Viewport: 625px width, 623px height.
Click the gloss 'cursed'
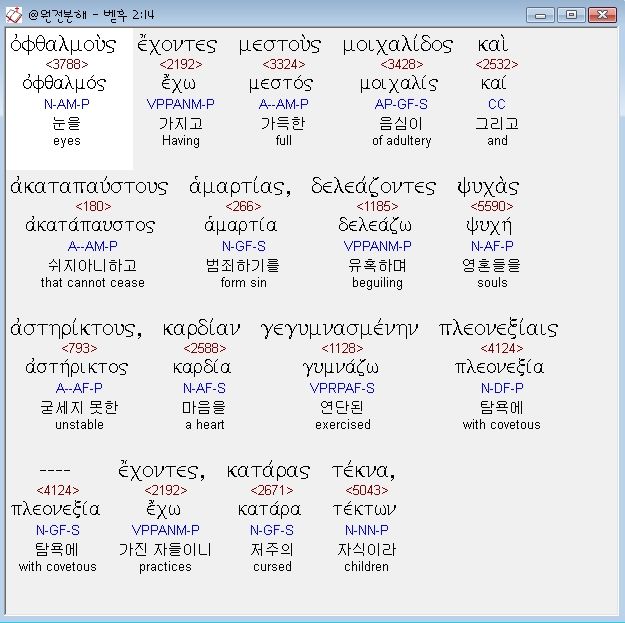click(272, 566)
